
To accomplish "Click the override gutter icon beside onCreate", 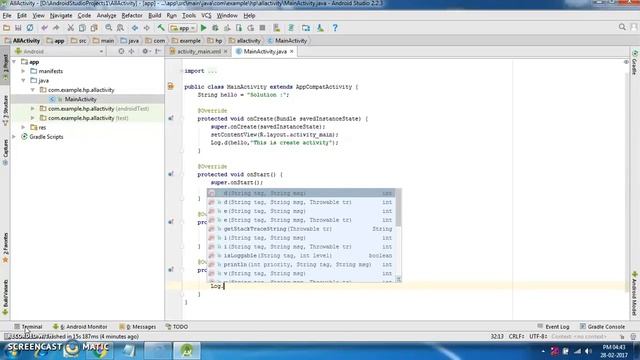I will click(x=171, y=118).
